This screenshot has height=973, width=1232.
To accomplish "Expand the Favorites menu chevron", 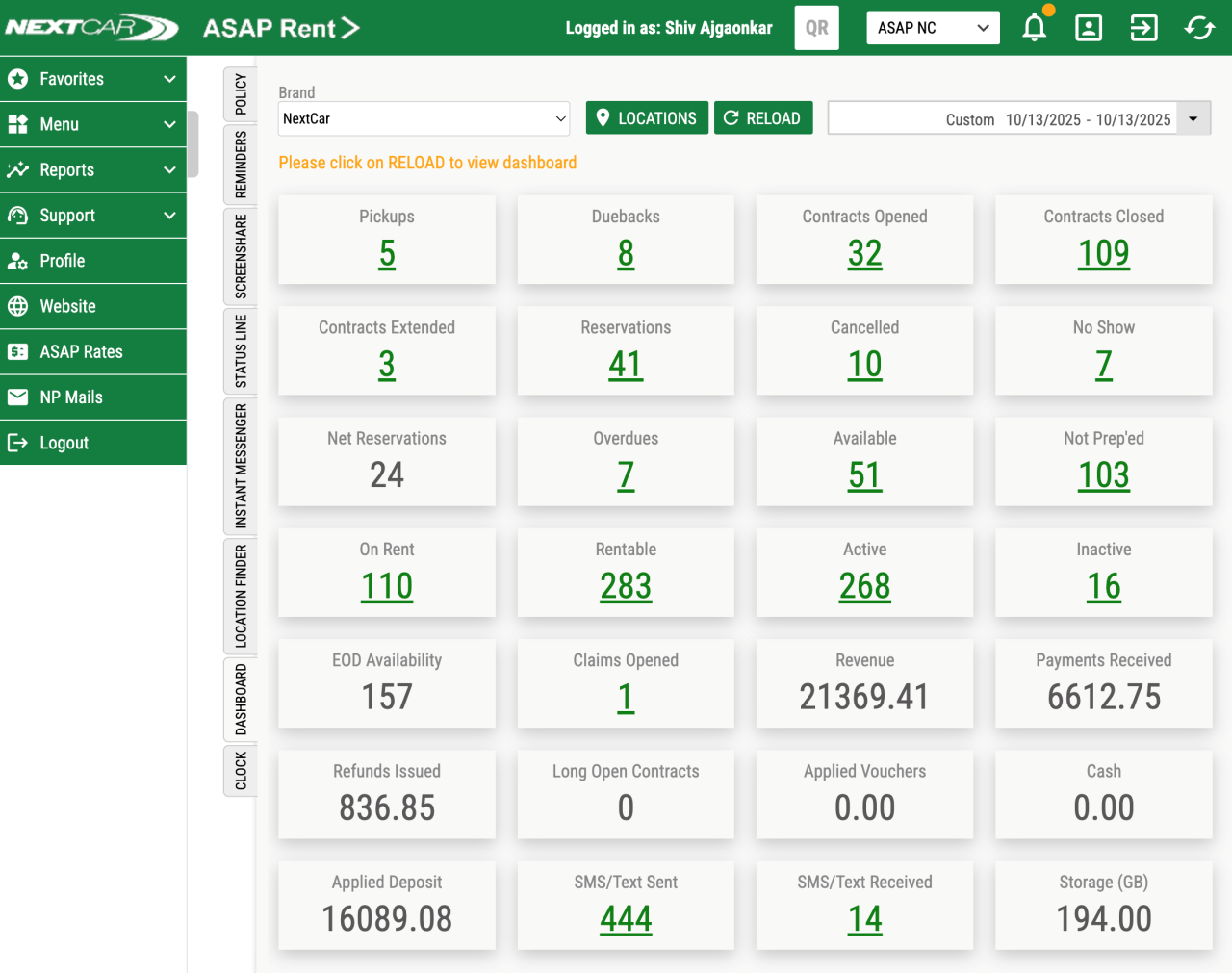I will [169, 79].
